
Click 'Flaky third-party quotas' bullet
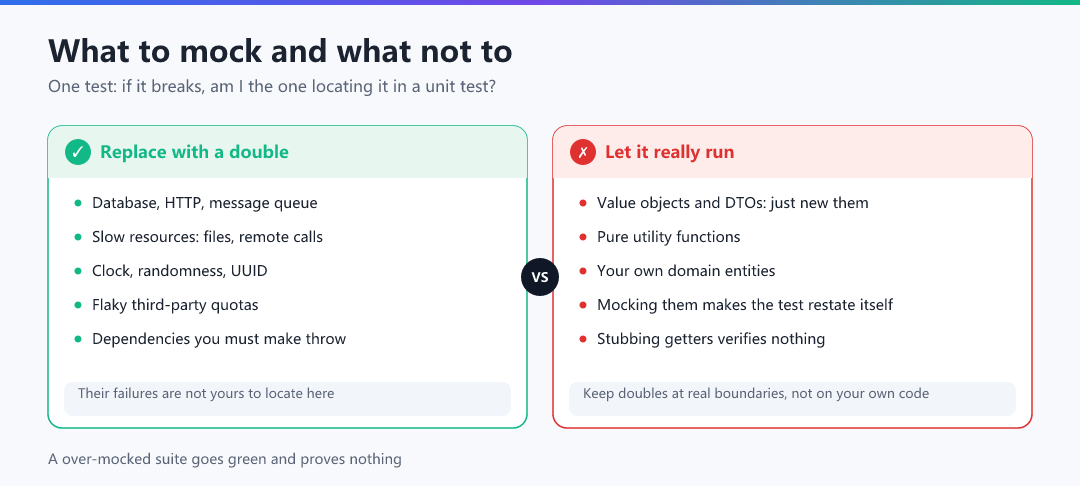tap(175, 304)
